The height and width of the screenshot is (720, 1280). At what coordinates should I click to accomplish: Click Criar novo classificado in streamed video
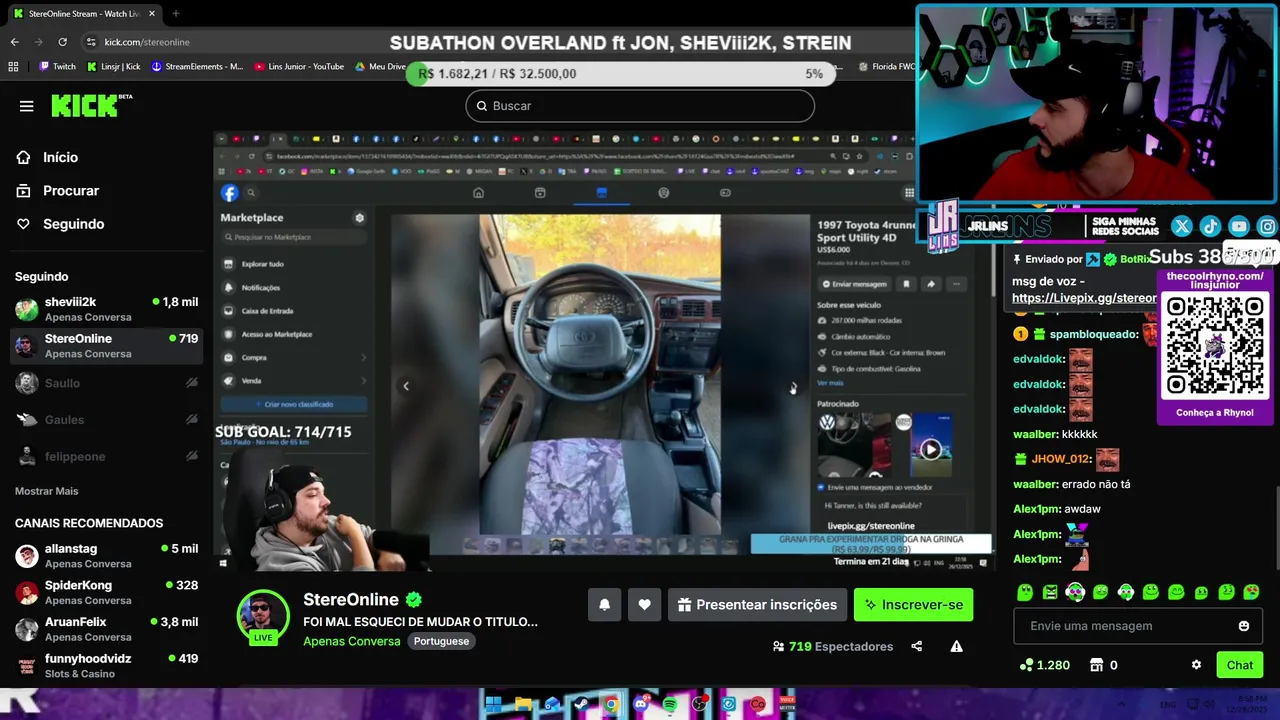[294, 404]
